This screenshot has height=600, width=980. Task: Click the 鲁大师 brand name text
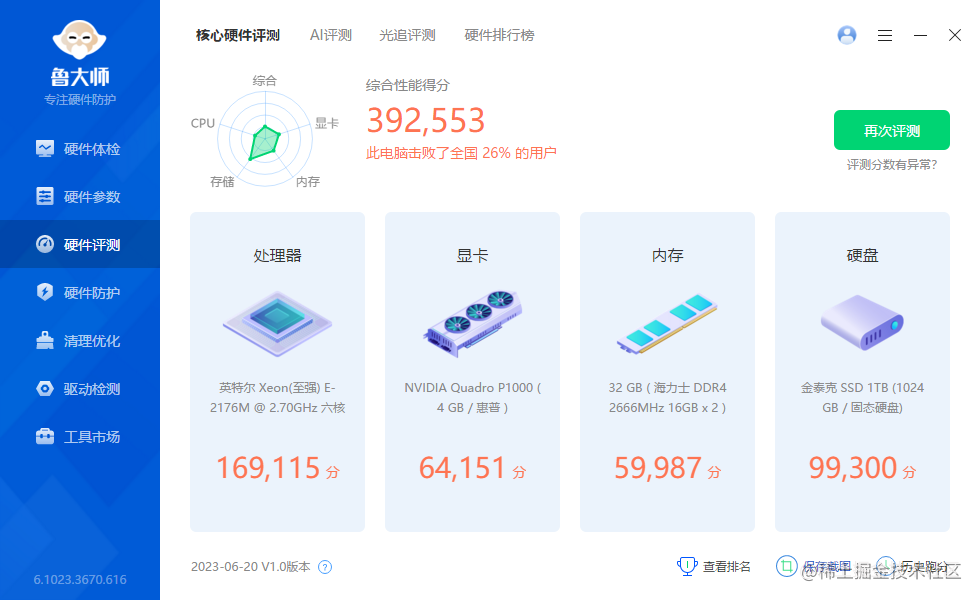[80, 77]
